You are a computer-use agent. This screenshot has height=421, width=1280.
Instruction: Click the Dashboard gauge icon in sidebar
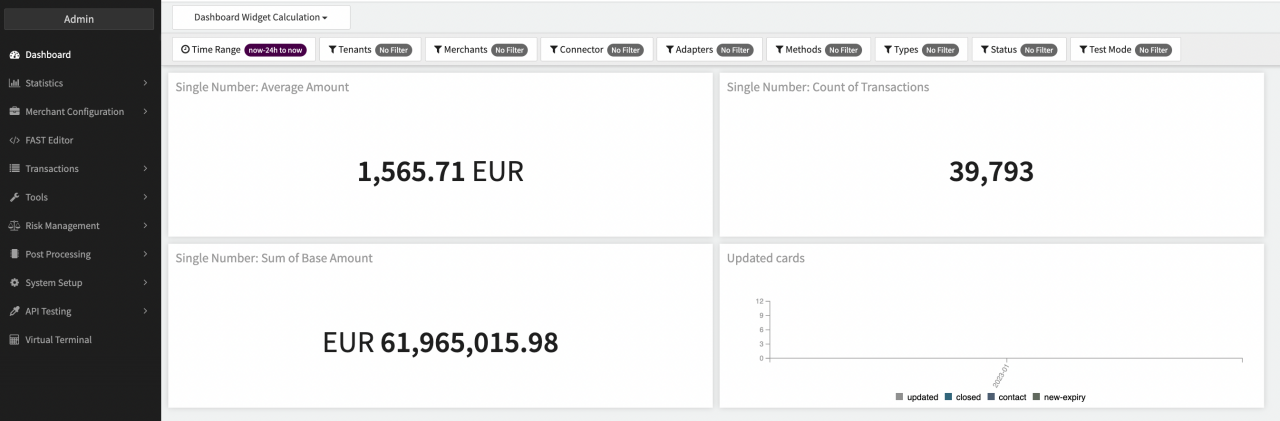coord(14,55)
